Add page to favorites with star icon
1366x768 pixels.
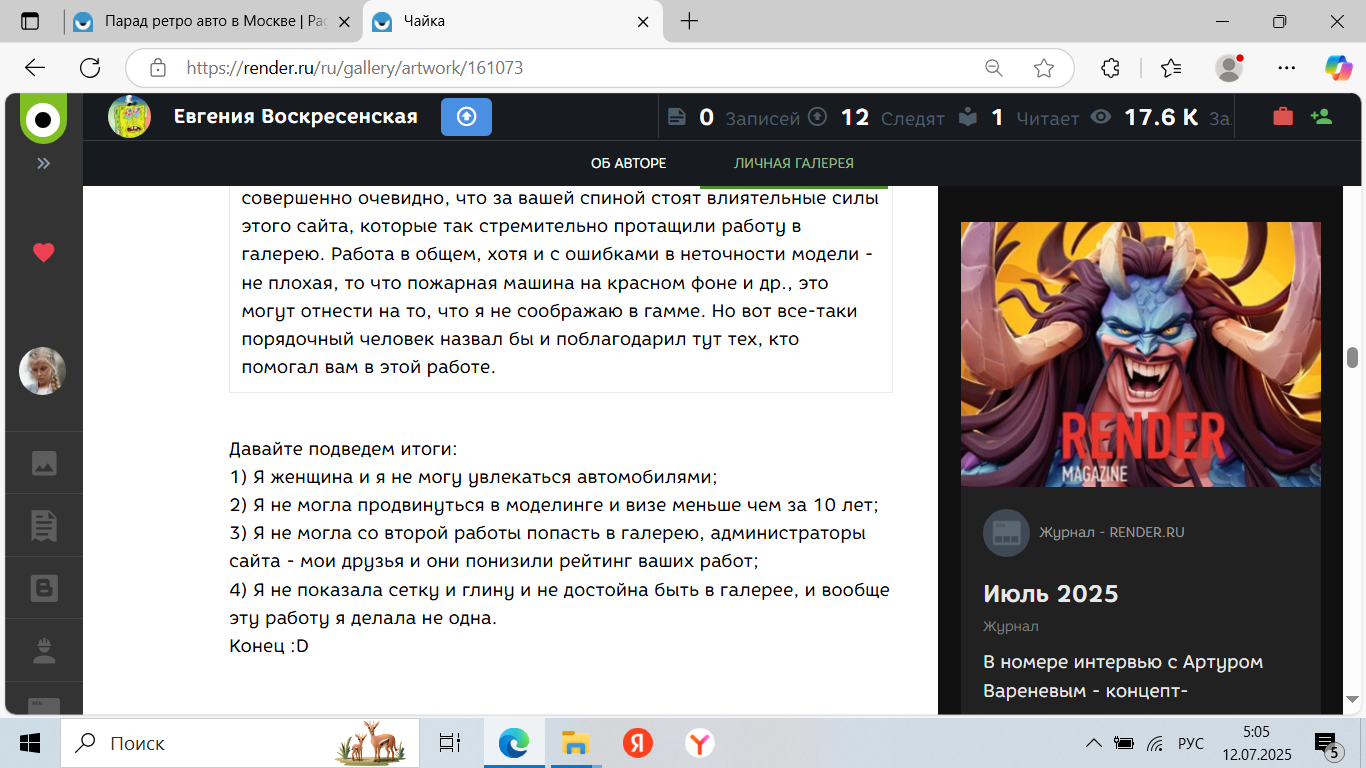tap(1044, 68)
